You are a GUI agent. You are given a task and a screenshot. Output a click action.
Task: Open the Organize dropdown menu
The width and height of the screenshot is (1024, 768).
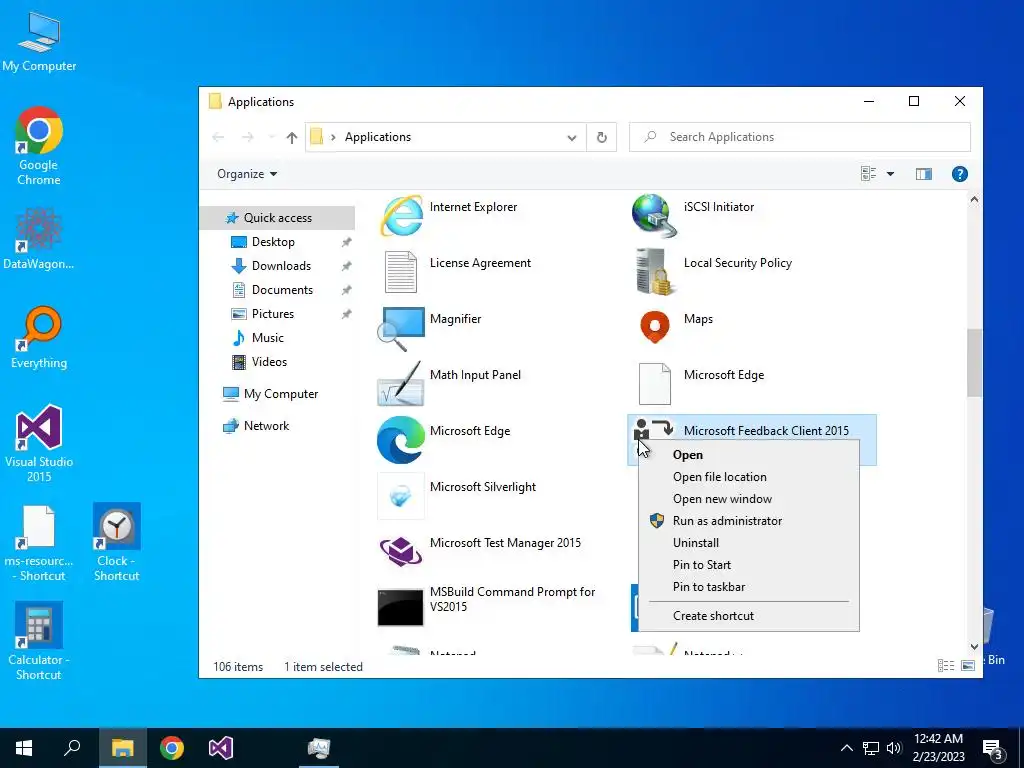click(247, 174)
